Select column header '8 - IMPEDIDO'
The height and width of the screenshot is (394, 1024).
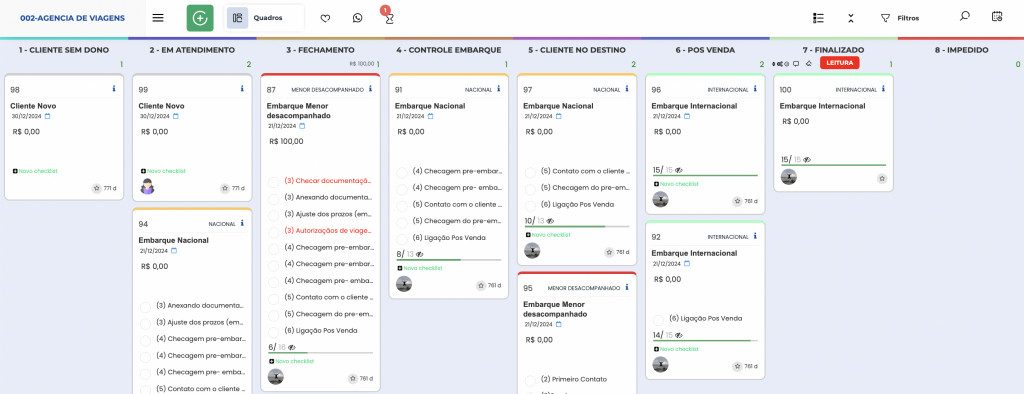961,50
